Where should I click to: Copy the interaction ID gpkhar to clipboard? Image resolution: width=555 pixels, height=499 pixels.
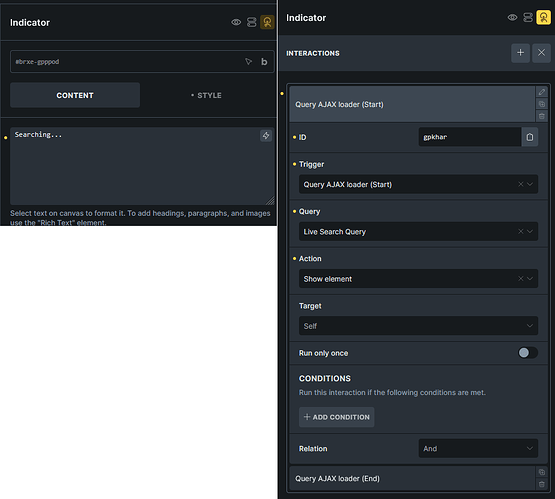(x=530, y=137)
